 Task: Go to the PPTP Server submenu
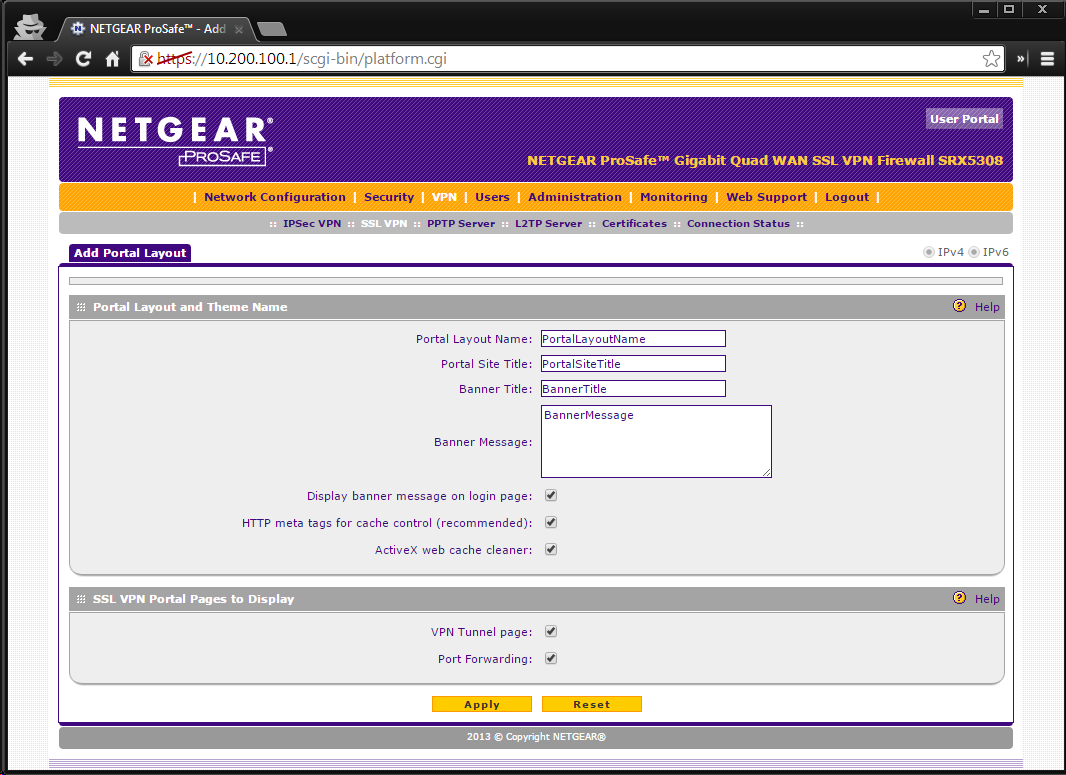click(x=461, y=224)
